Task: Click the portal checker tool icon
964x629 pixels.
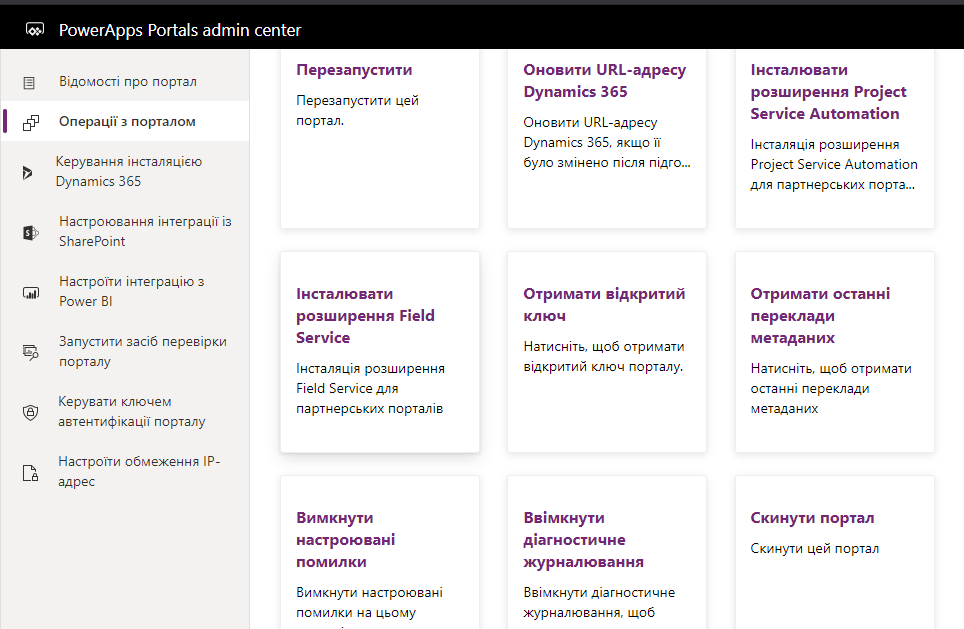Action: (30, 352)
